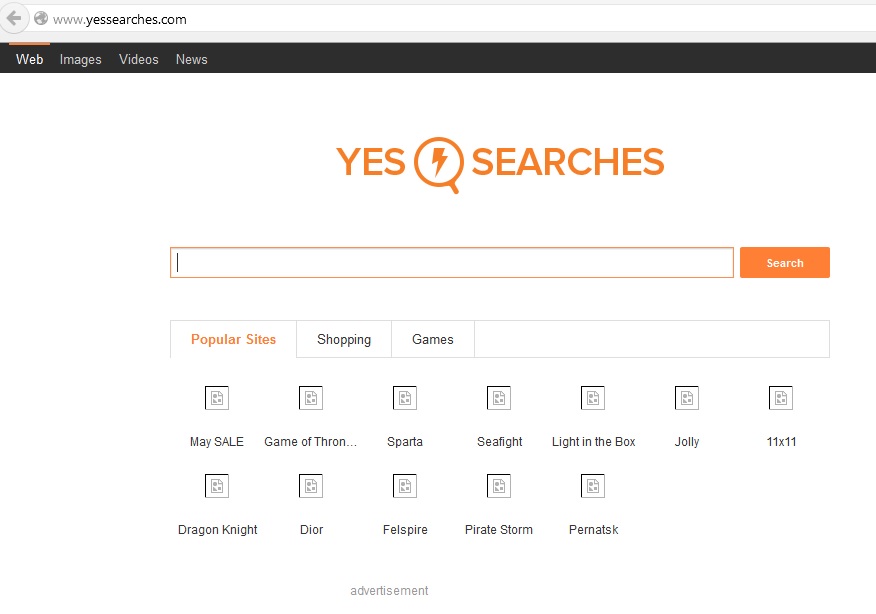Switch to the Images search tab
This screenshot has height=614, width=876.
(80, 59)
